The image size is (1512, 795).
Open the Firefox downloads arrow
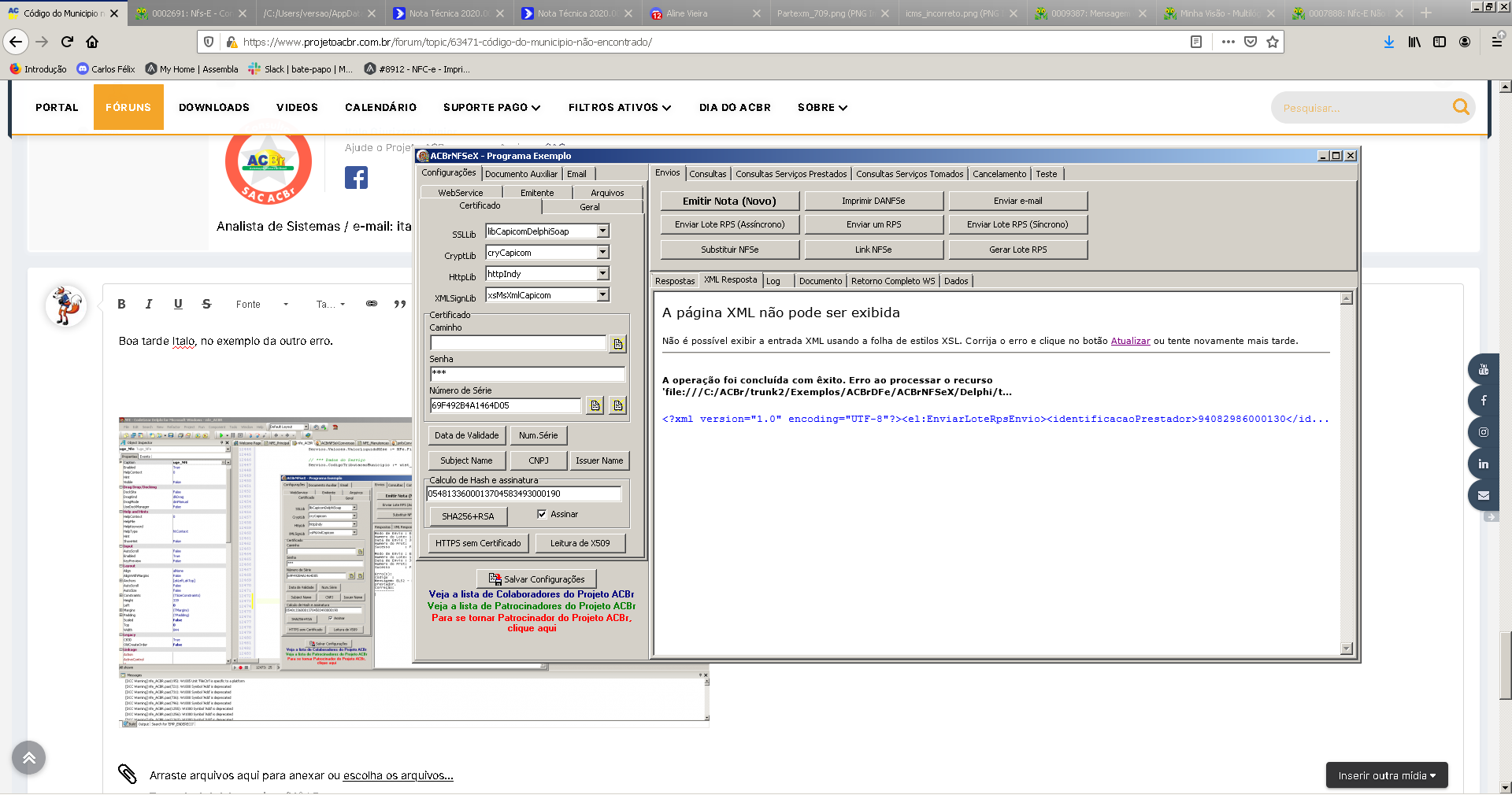pyautogui.click(x=1388, y=42)
